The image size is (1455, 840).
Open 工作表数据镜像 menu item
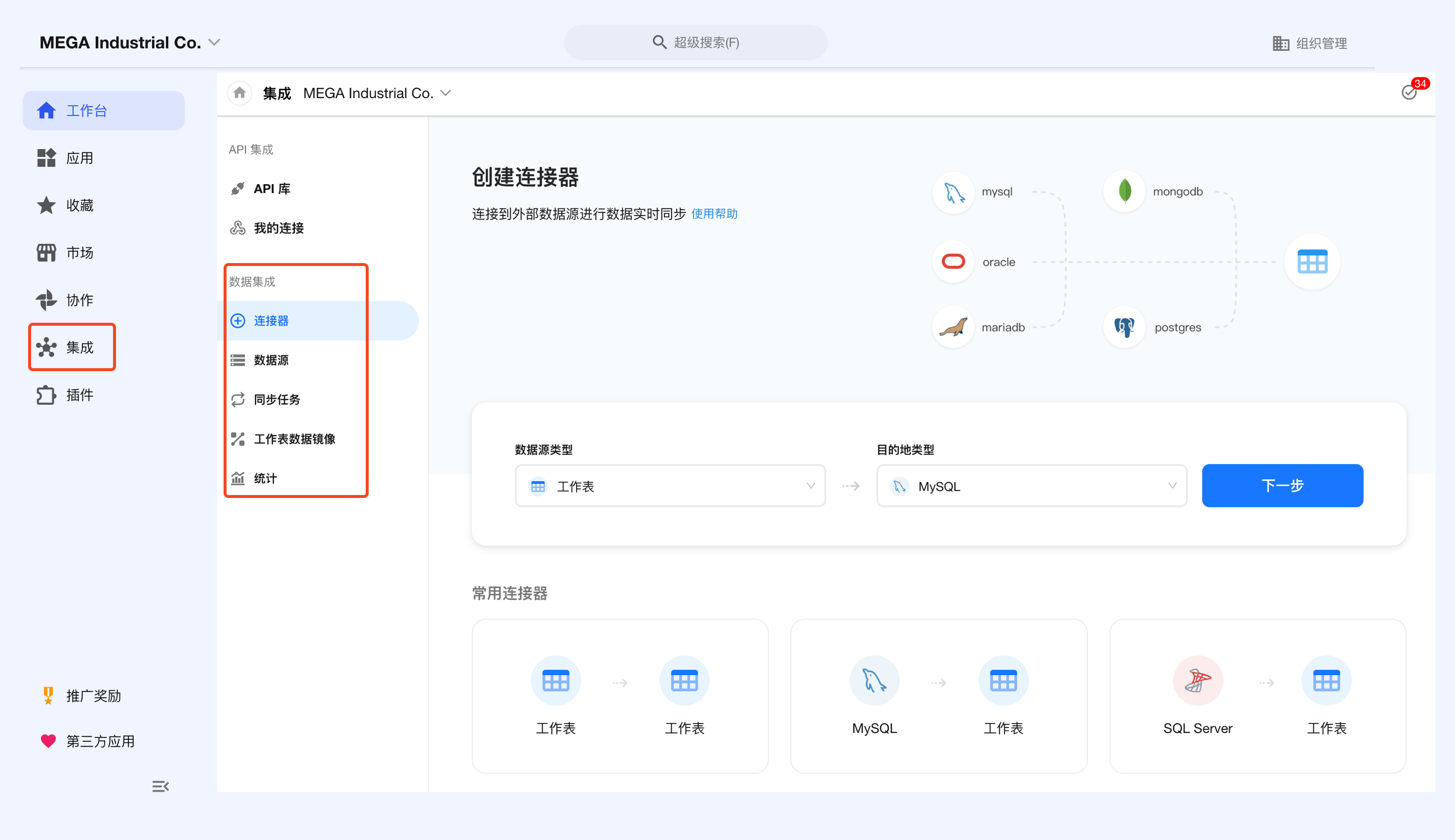click(294, 439)
